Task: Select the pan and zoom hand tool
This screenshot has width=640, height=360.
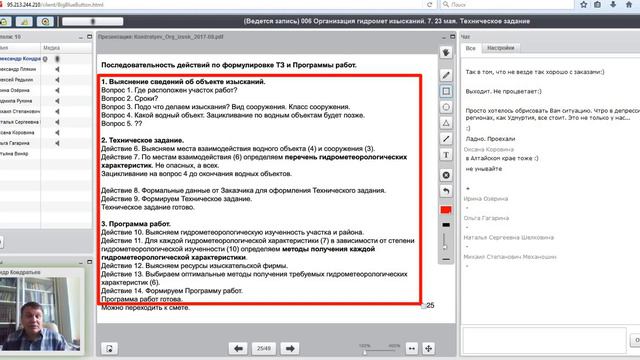Action: (446, 53)
